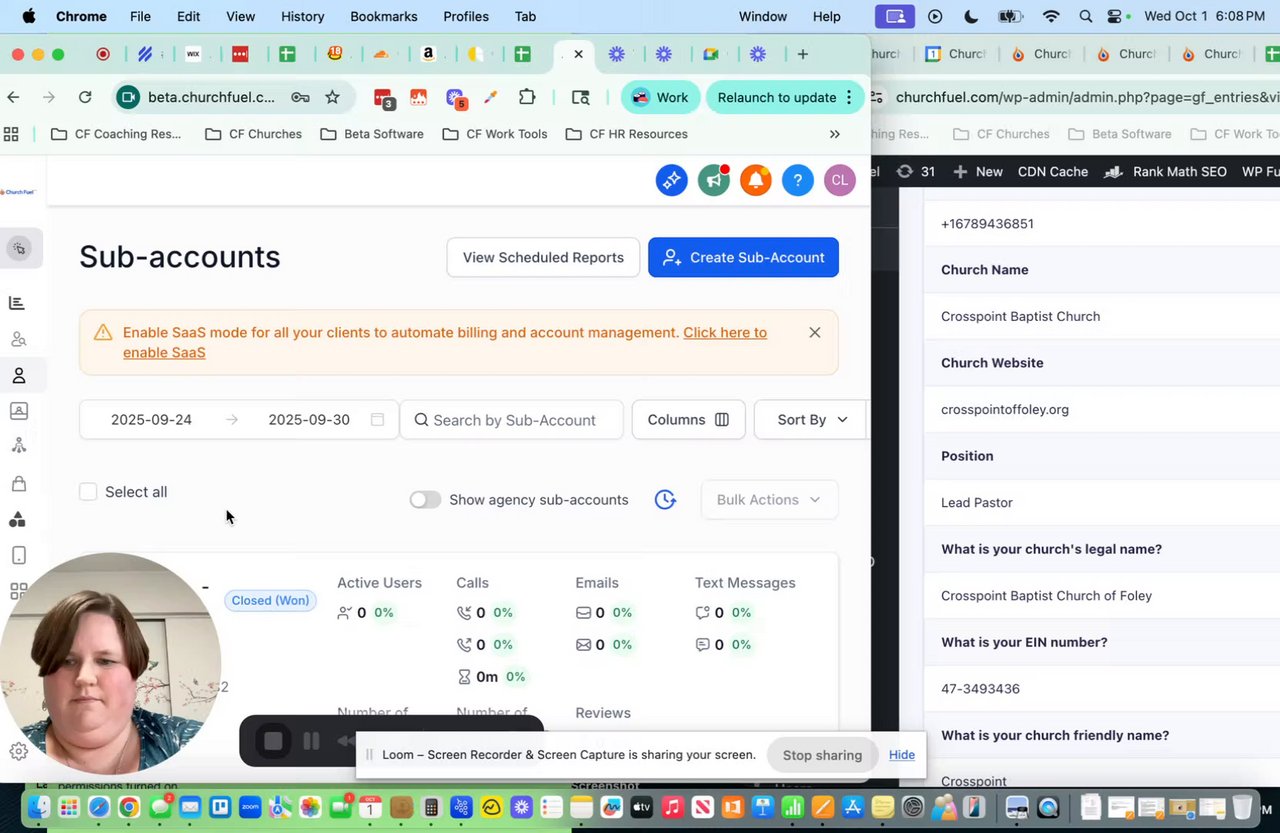Open the Bulk Actions dropdown
This screenshot has height=833, width=1280.
769,500
